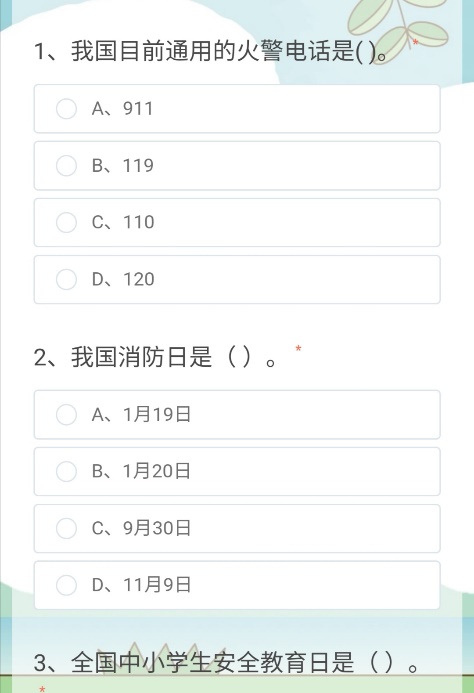The height and width of the screenshot is (693, 474).
Task: Click question 3 title 安全教育日
Action: point(226,663)
